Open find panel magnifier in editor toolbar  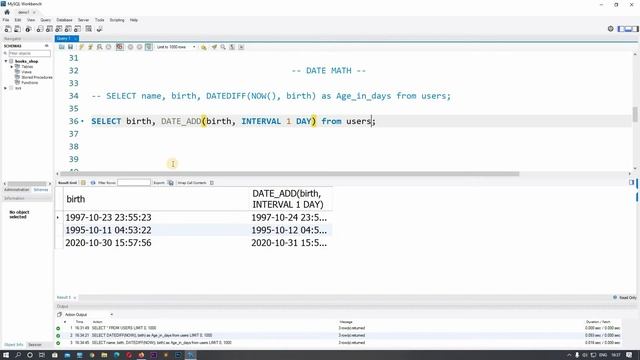[223, 47]
